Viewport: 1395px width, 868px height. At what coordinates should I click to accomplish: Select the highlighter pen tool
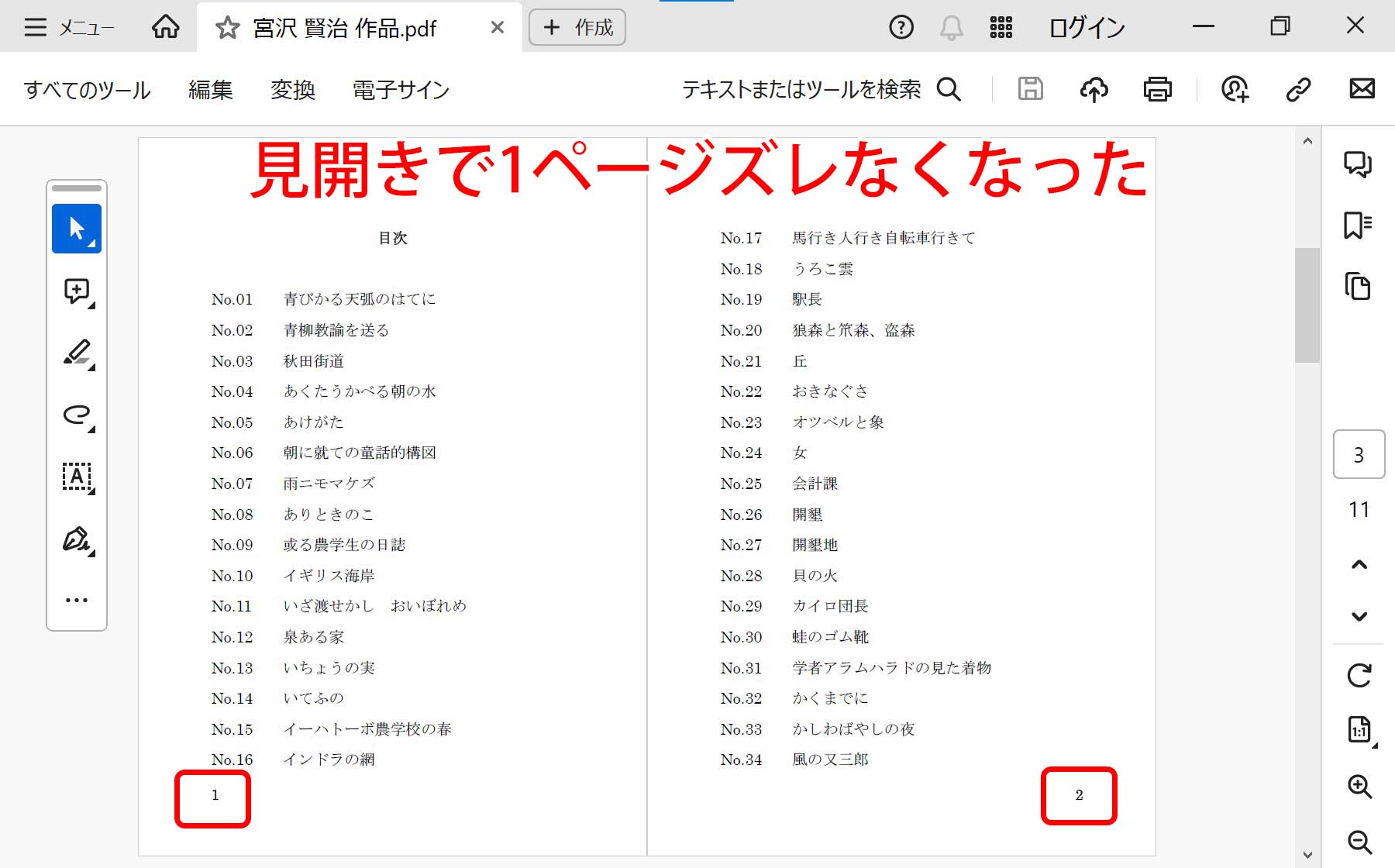point(76,353)
